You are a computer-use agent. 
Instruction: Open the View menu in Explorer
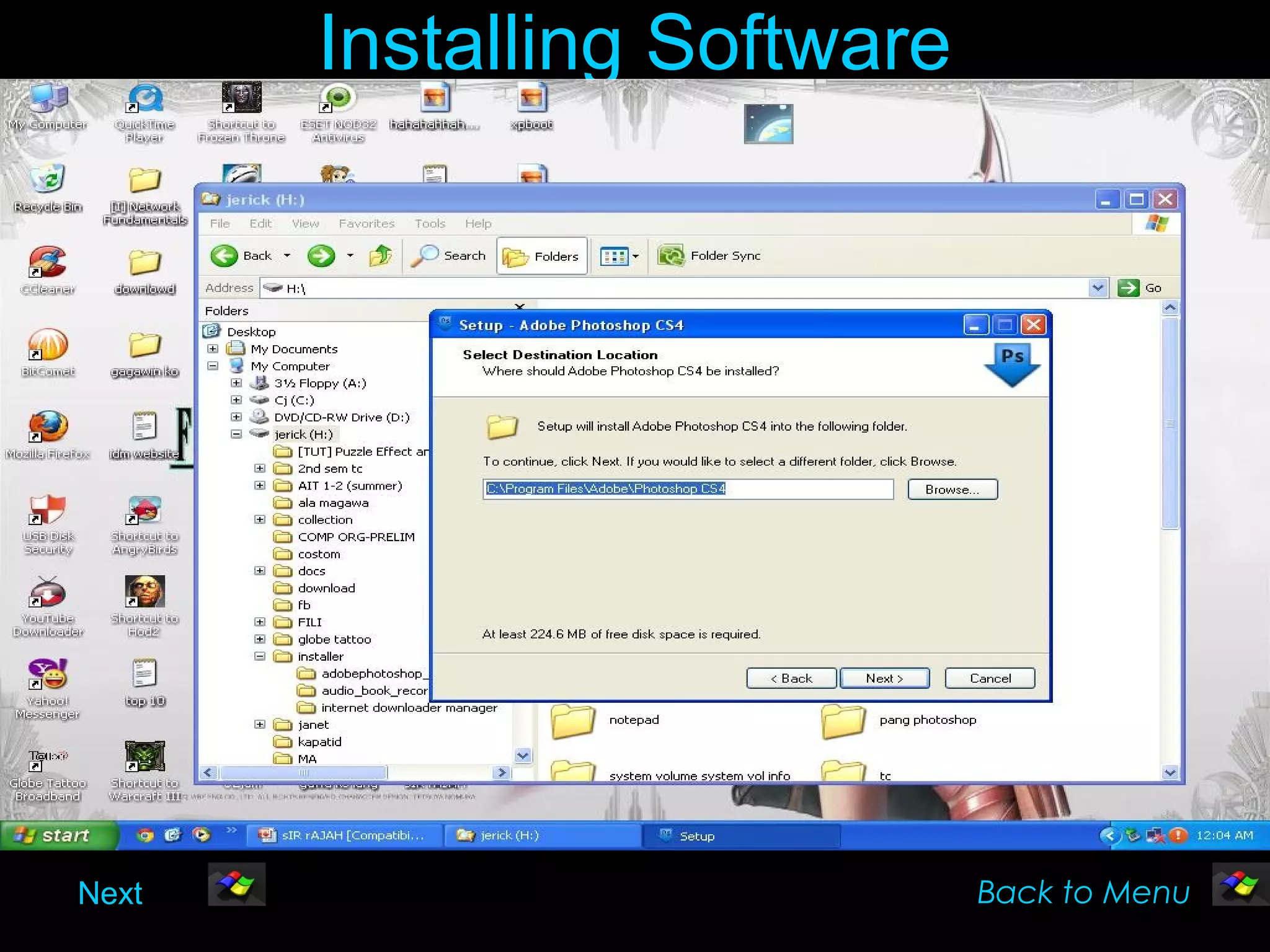click(305, 223)
